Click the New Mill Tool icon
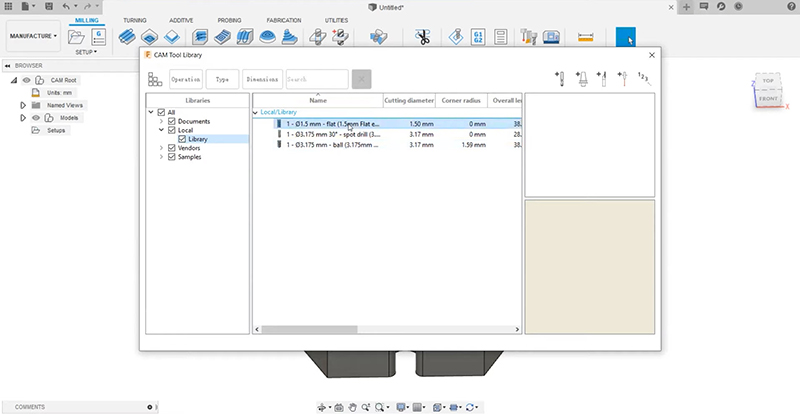Image resolution: width=800 pixels, height=414 pixels. pyautogui.click(x=562, y=78)
